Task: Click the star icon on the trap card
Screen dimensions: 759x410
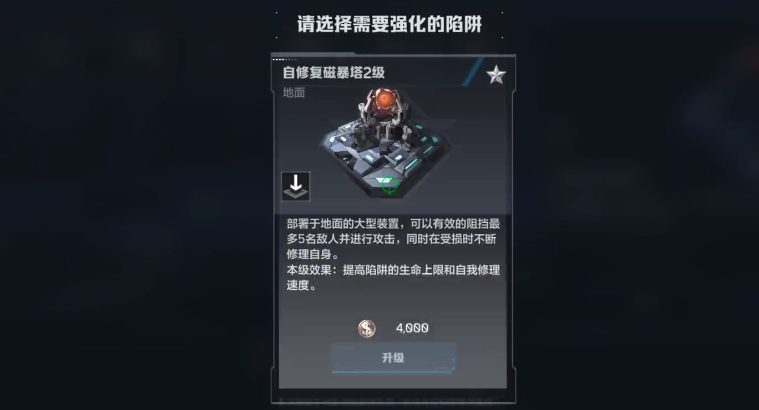Action: coord(496,75)
